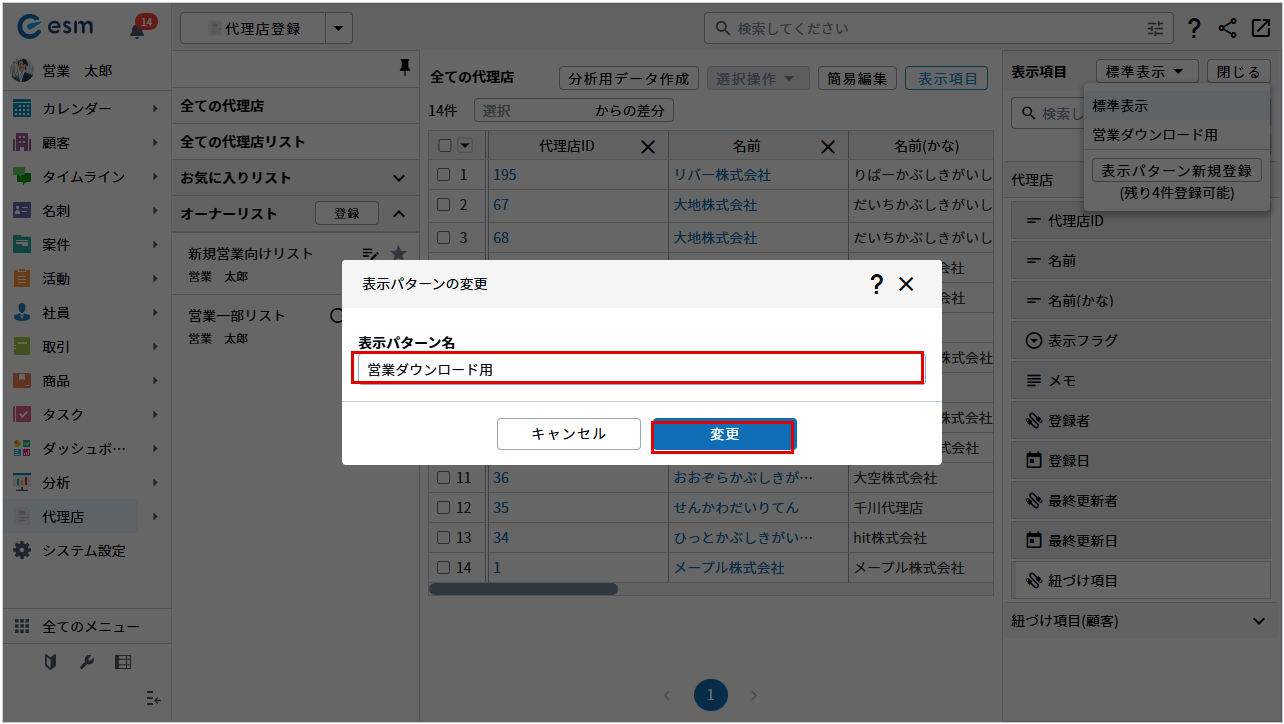Check the row 11 checkbox

444,478
